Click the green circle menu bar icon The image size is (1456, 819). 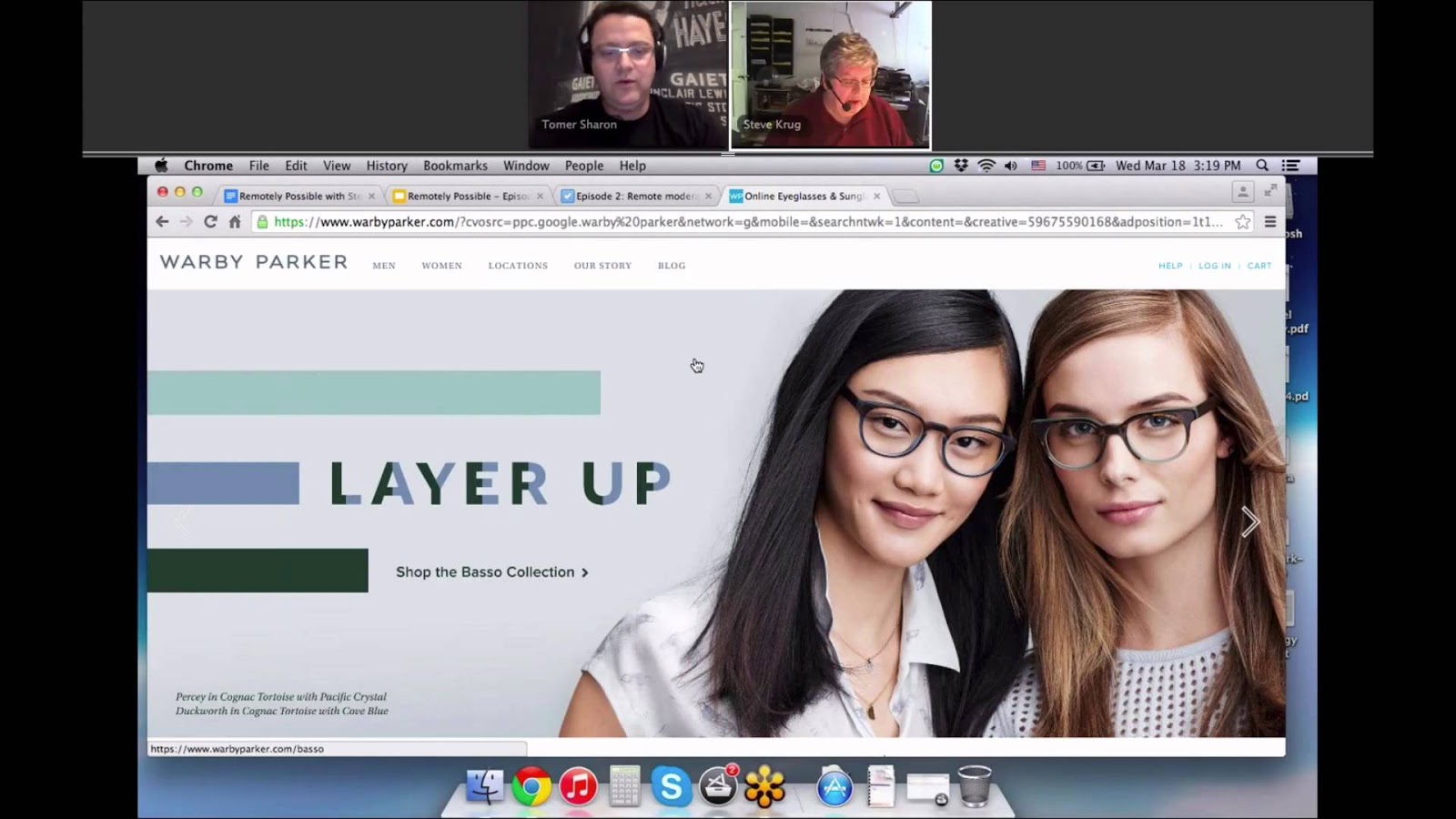[x=936, y=166]
